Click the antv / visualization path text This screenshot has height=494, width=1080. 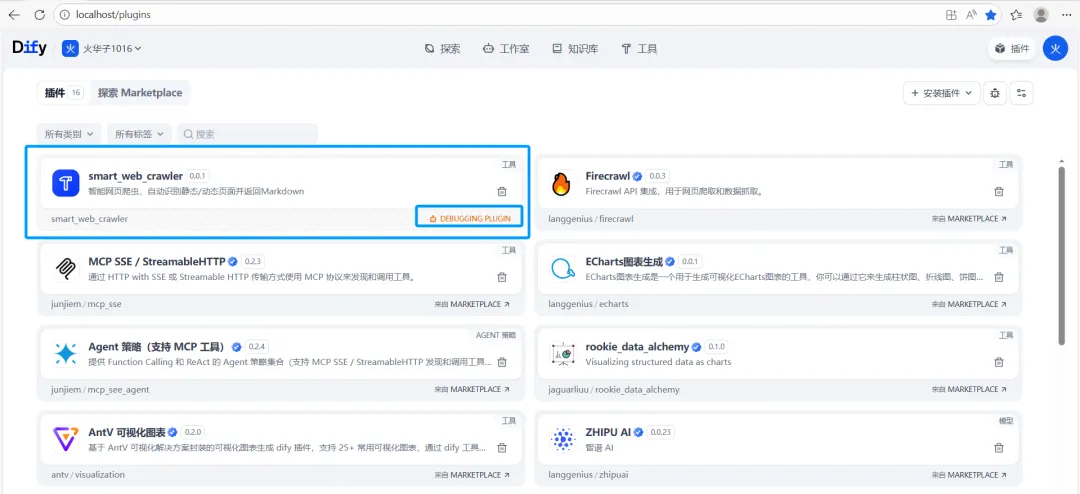(88, 475)
